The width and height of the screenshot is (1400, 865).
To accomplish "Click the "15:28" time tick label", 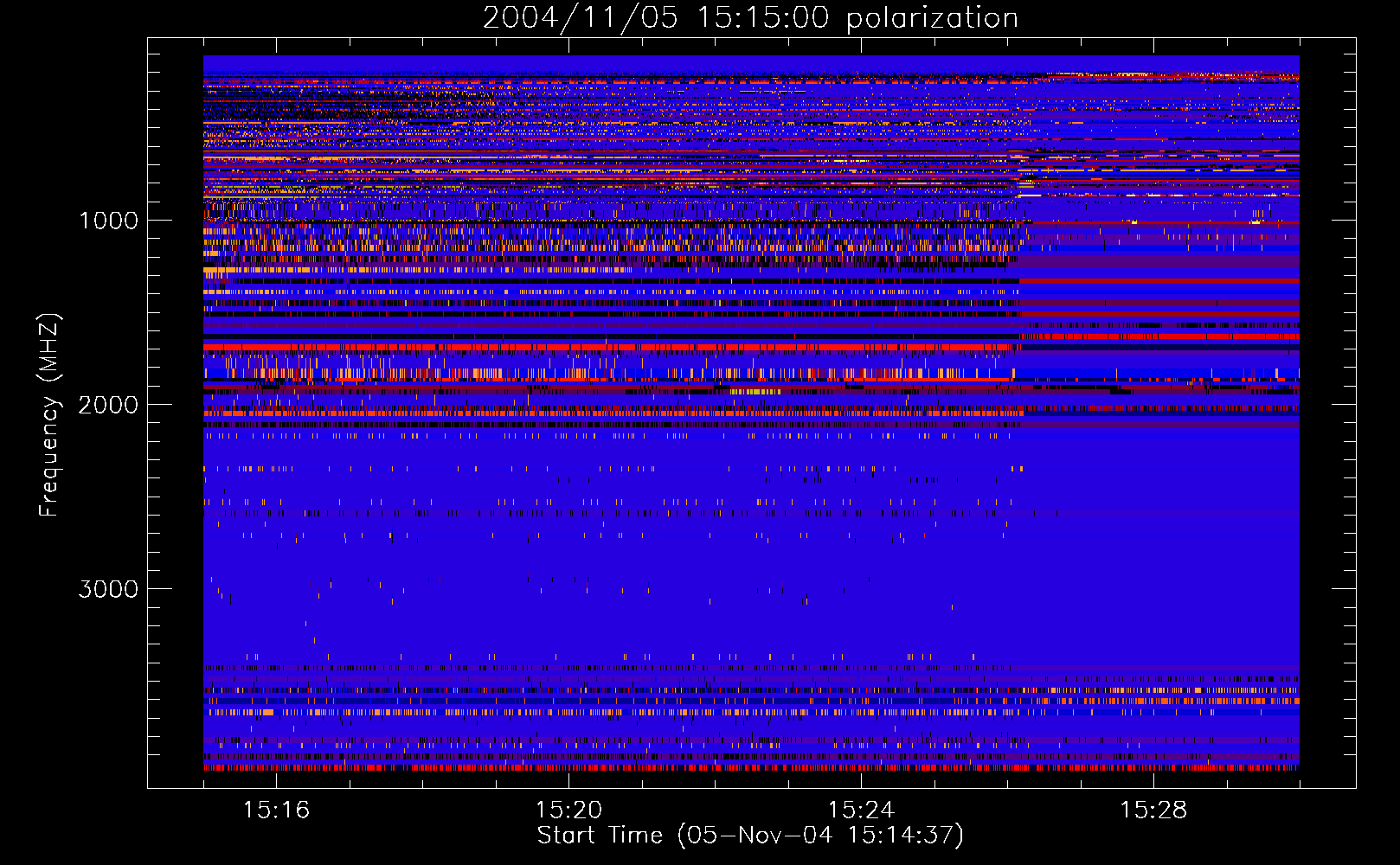I will 1153,810.
